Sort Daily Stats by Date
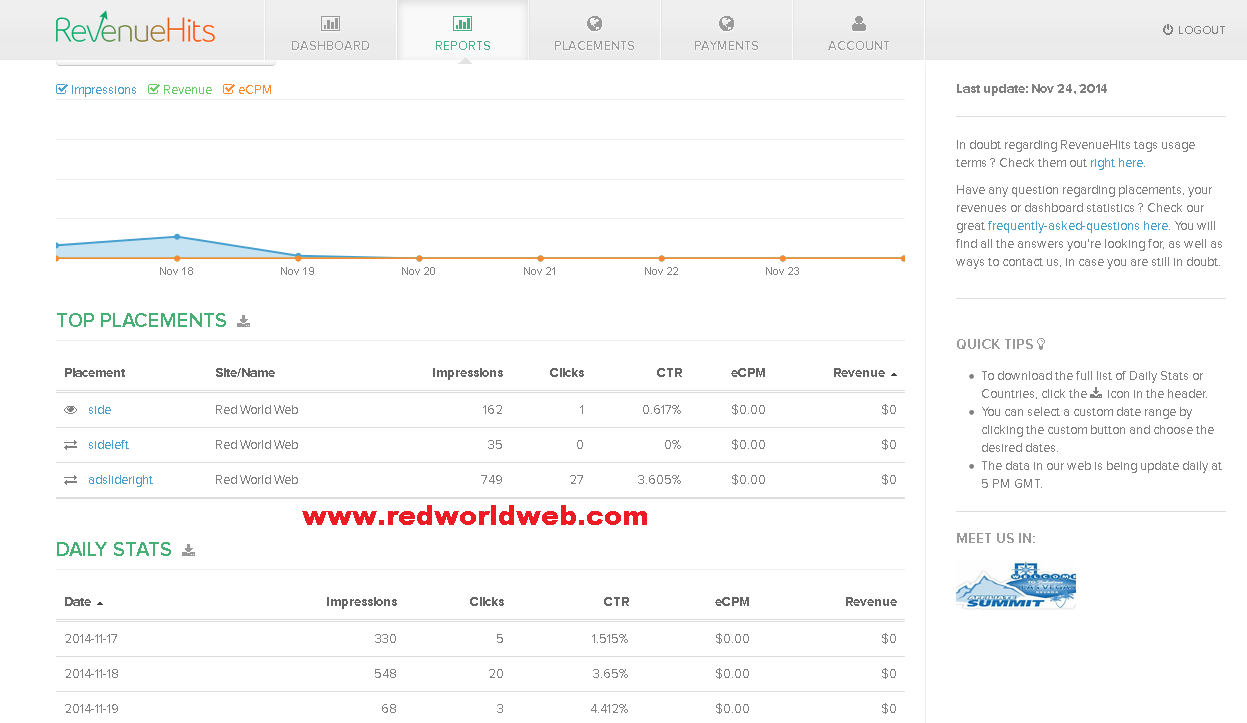1247x723 pixels. pos(83,602)
